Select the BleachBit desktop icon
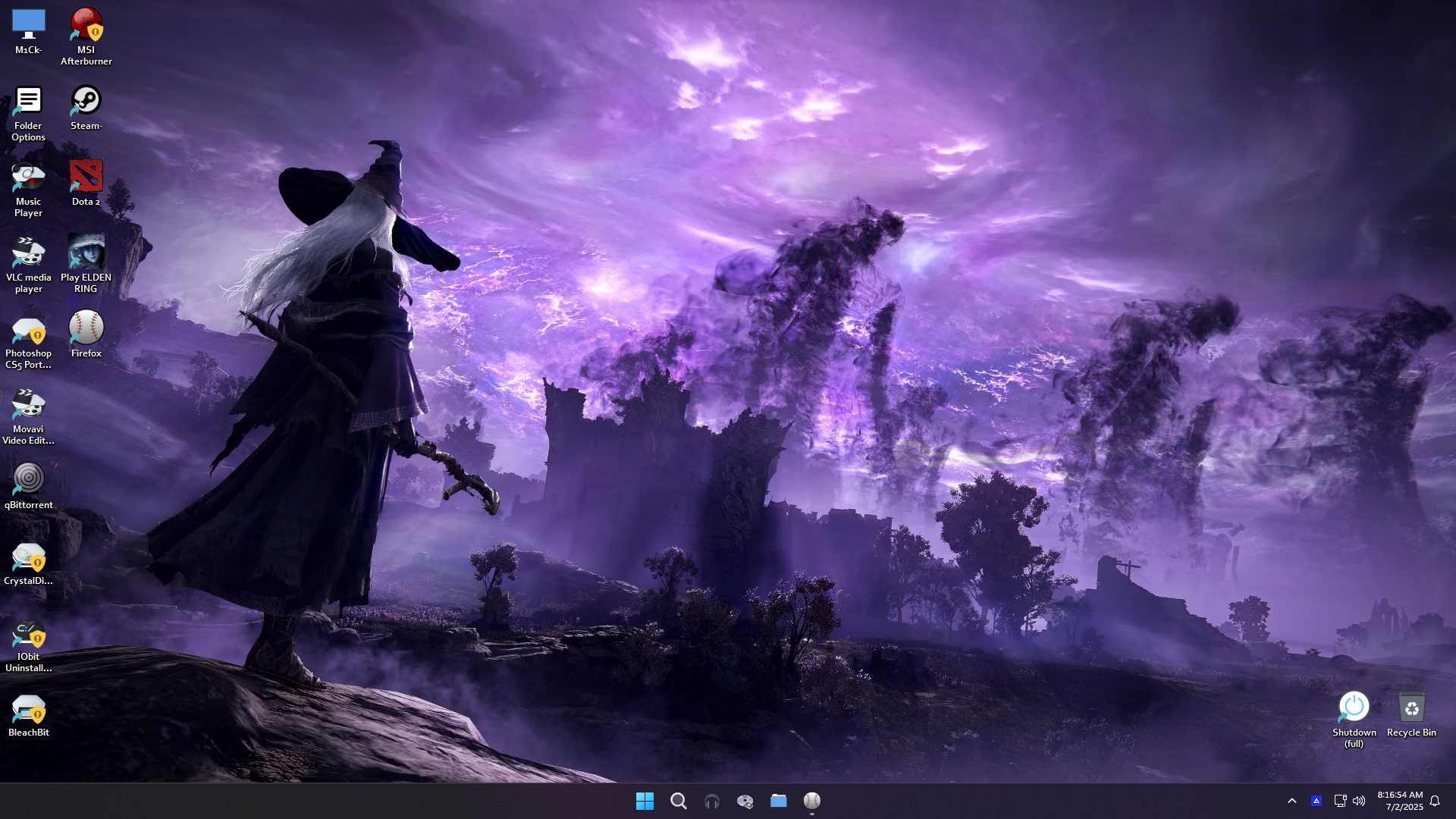Screen dimensions: 1456x819 [x=28, y=714]
